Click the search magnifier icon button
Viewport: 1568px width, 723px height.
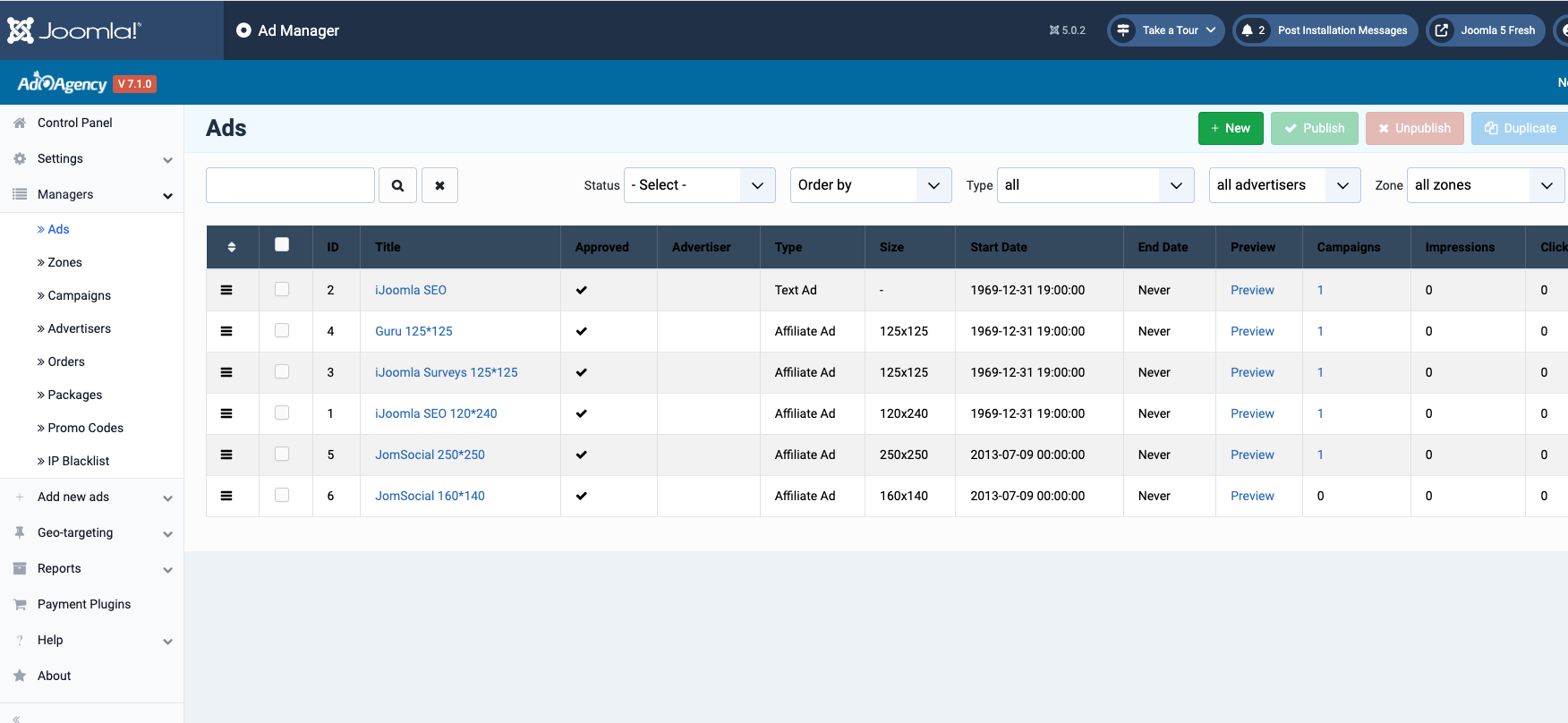click(397, 185)
